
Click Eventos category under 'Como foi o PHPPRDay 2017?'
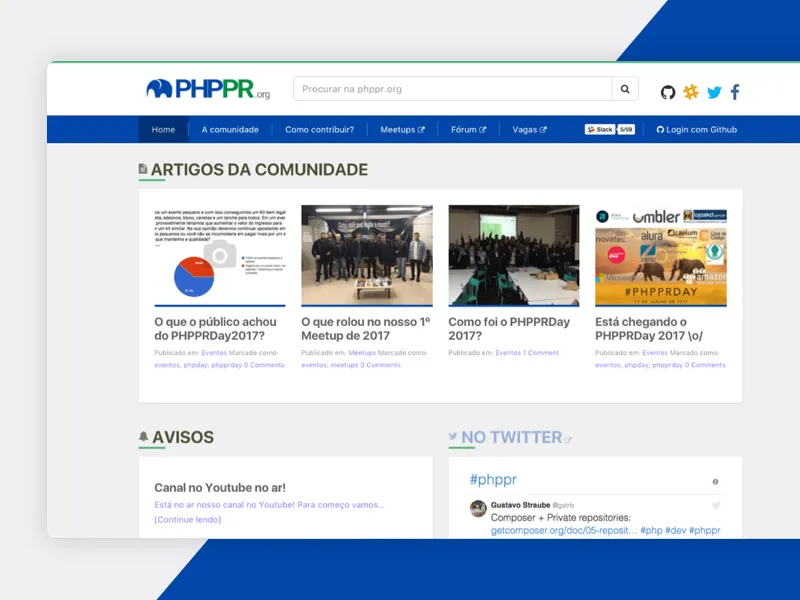tap(508, 353)
